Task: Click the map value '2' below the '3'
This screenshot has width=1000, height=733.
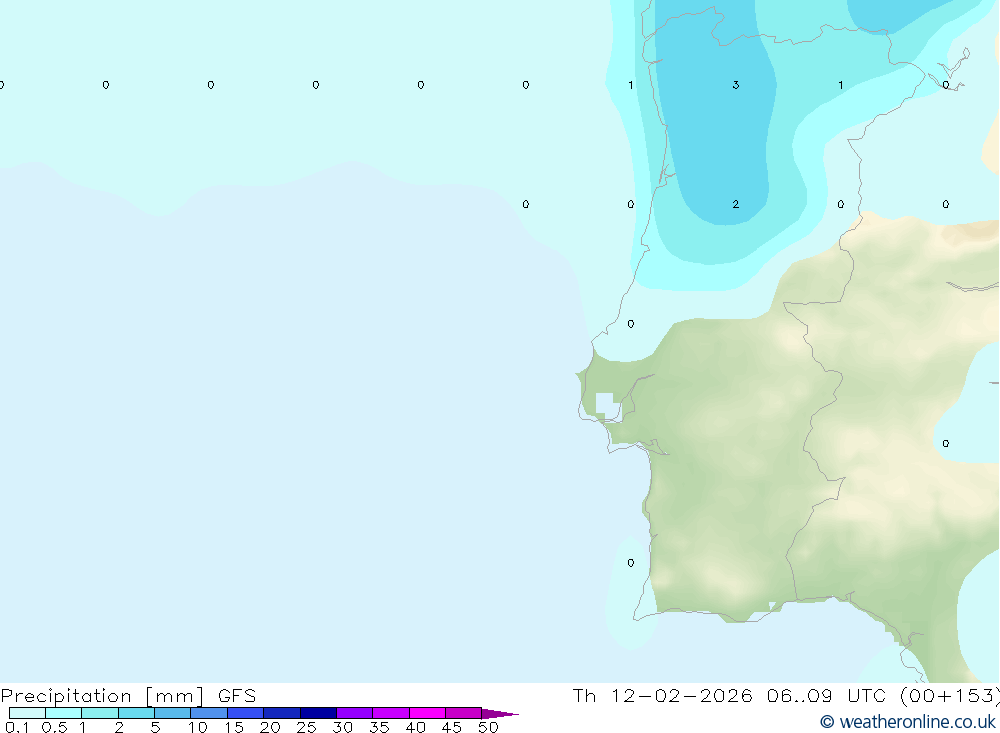Action: pyautogui.click(x=736, y=204)
